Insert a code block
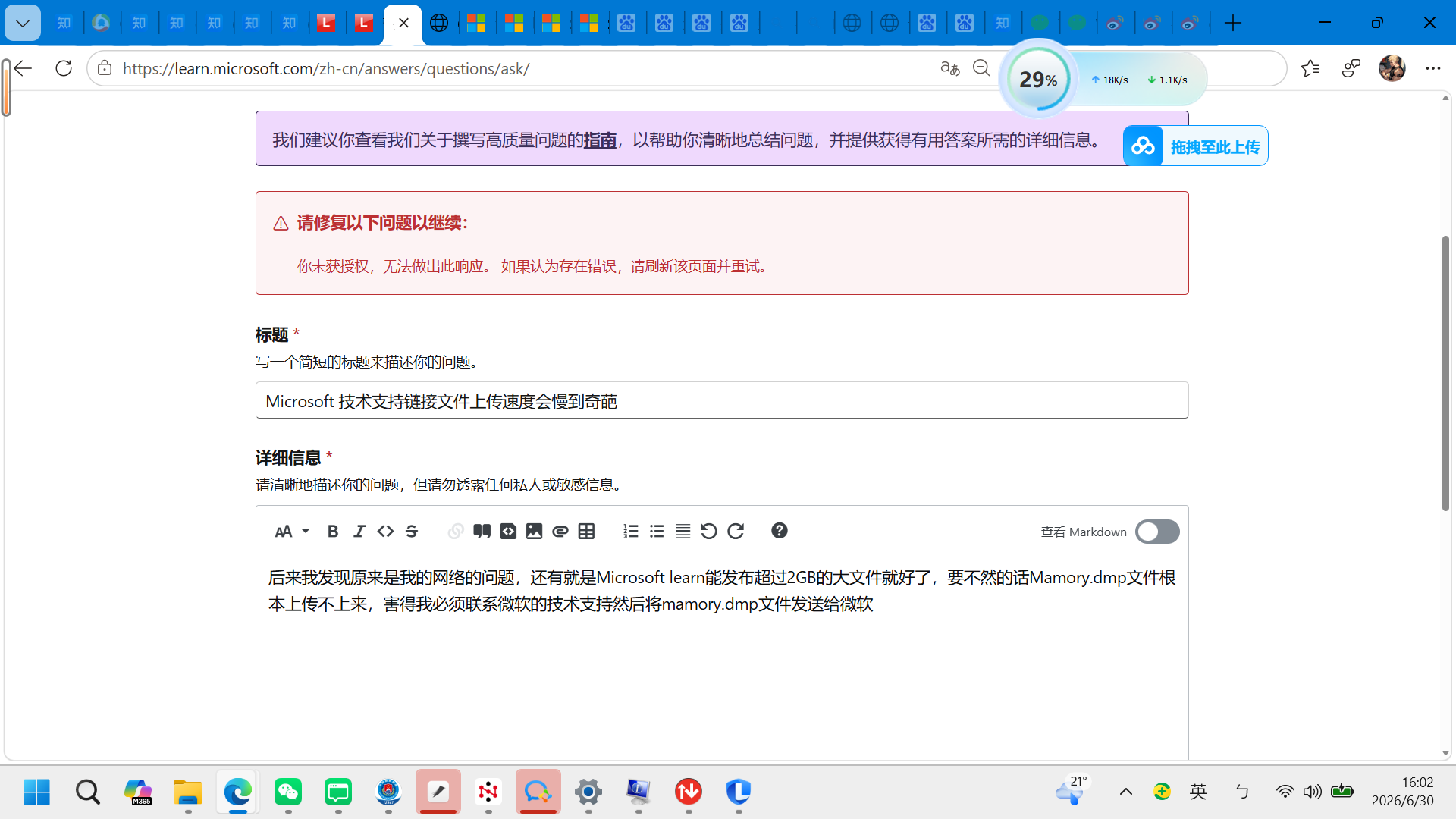This screenshot has width=1456, height=819. (508, 532)
